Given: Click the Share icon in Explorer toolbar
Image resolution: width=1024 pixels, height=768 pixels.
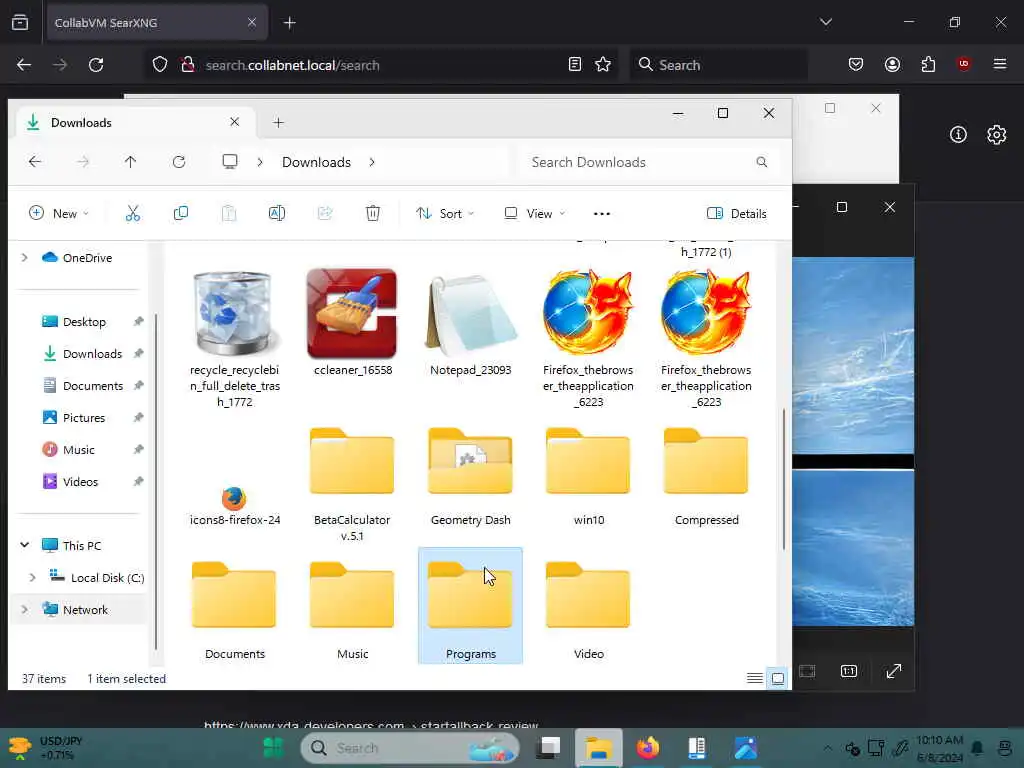Looking at the screenshot, I should (x=325, y=214).
